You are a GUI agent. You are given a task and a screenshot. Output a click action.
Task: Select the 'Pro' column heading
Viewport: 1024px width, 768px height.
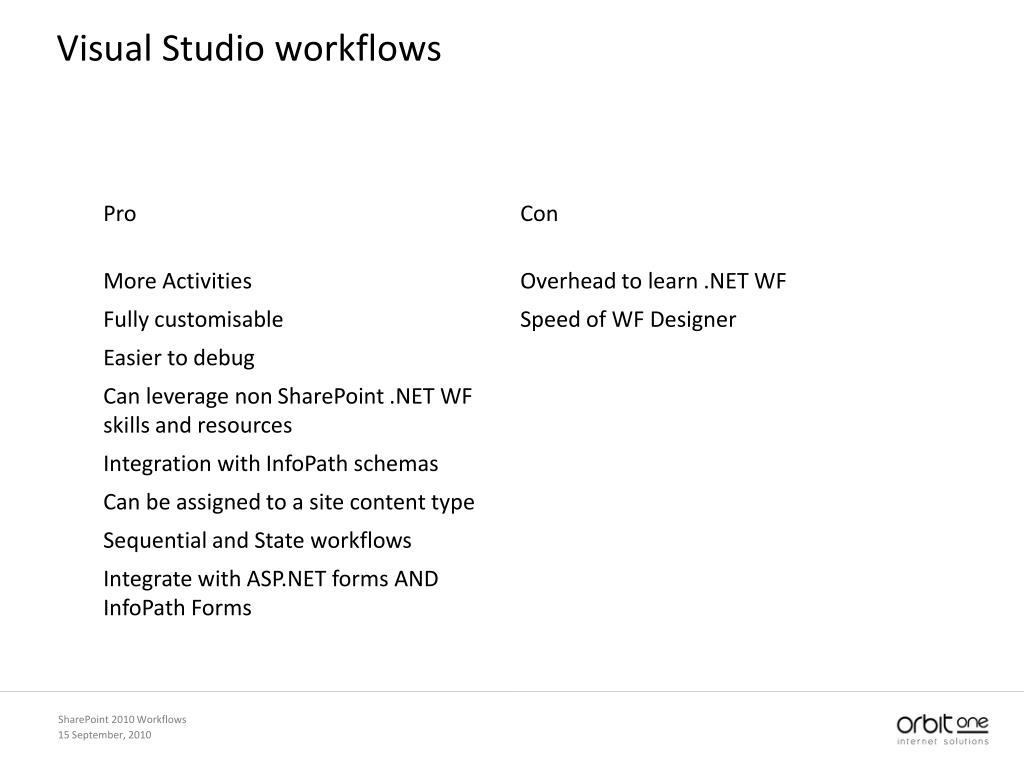(120, 214)
